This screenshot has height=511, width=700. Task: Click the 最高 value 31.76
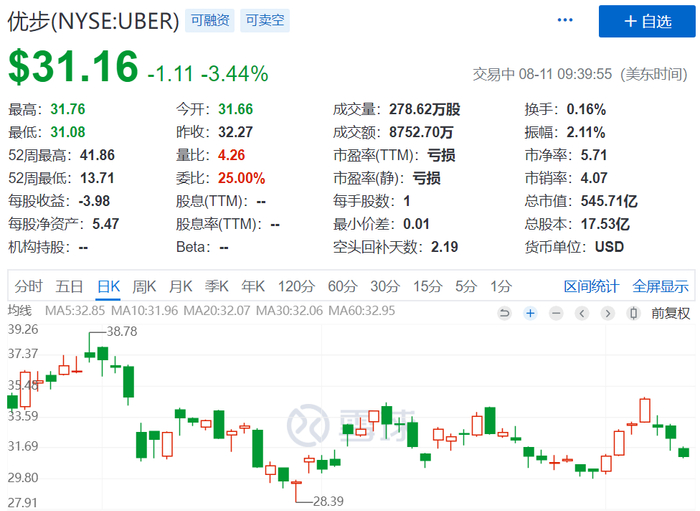click(68, 109)
